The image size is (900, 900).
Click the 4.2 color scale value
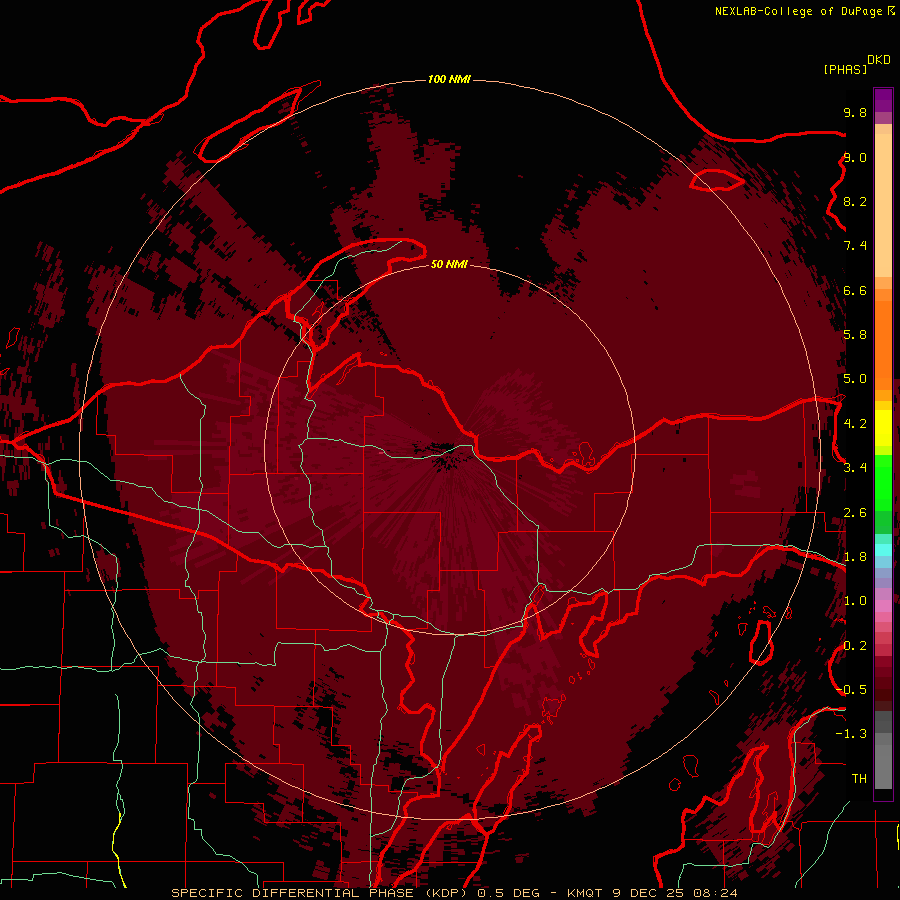pyautogui.click(x=855, y=424)
